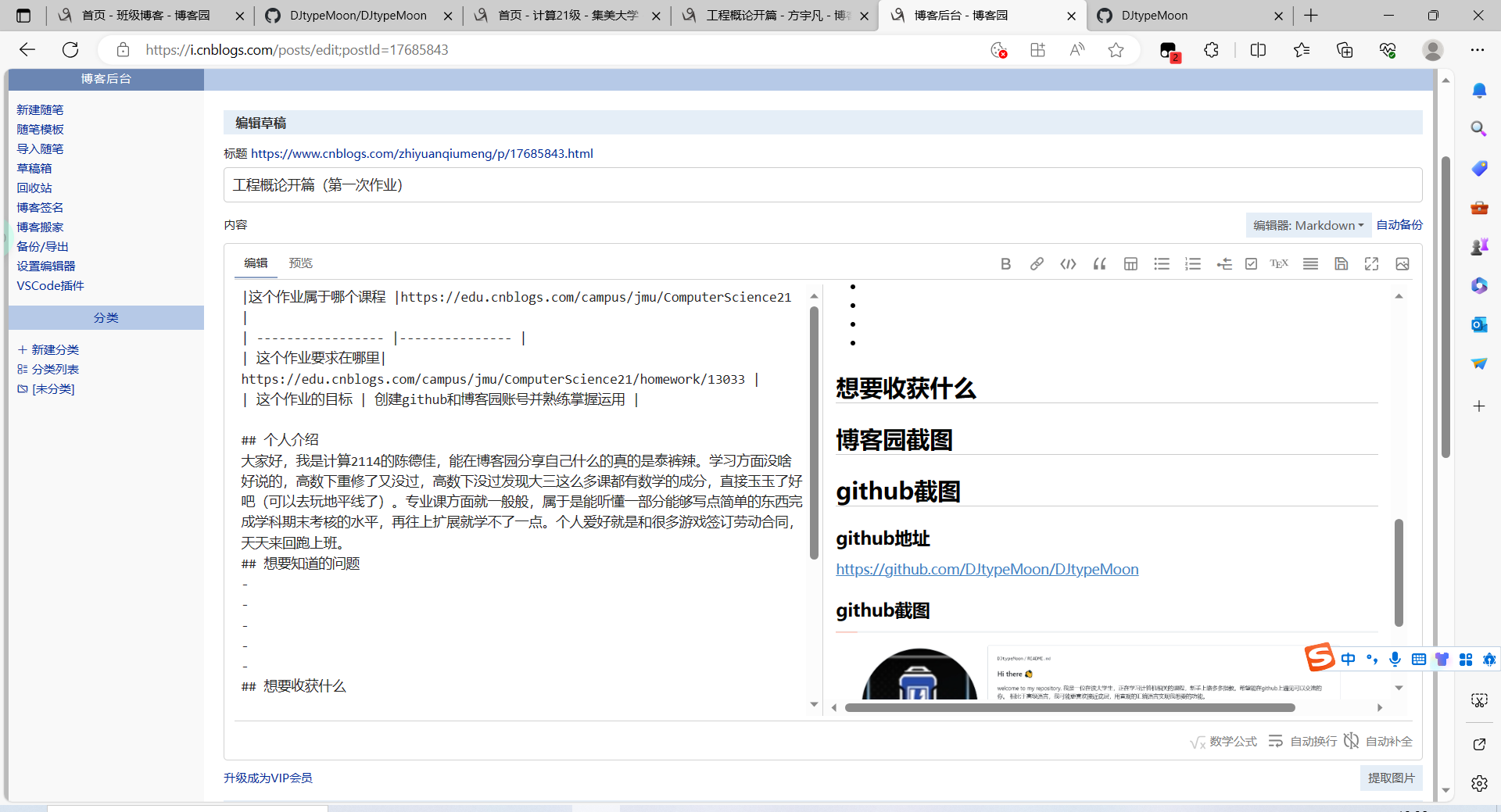Insert a TeX math formula

coord(1279,264)
